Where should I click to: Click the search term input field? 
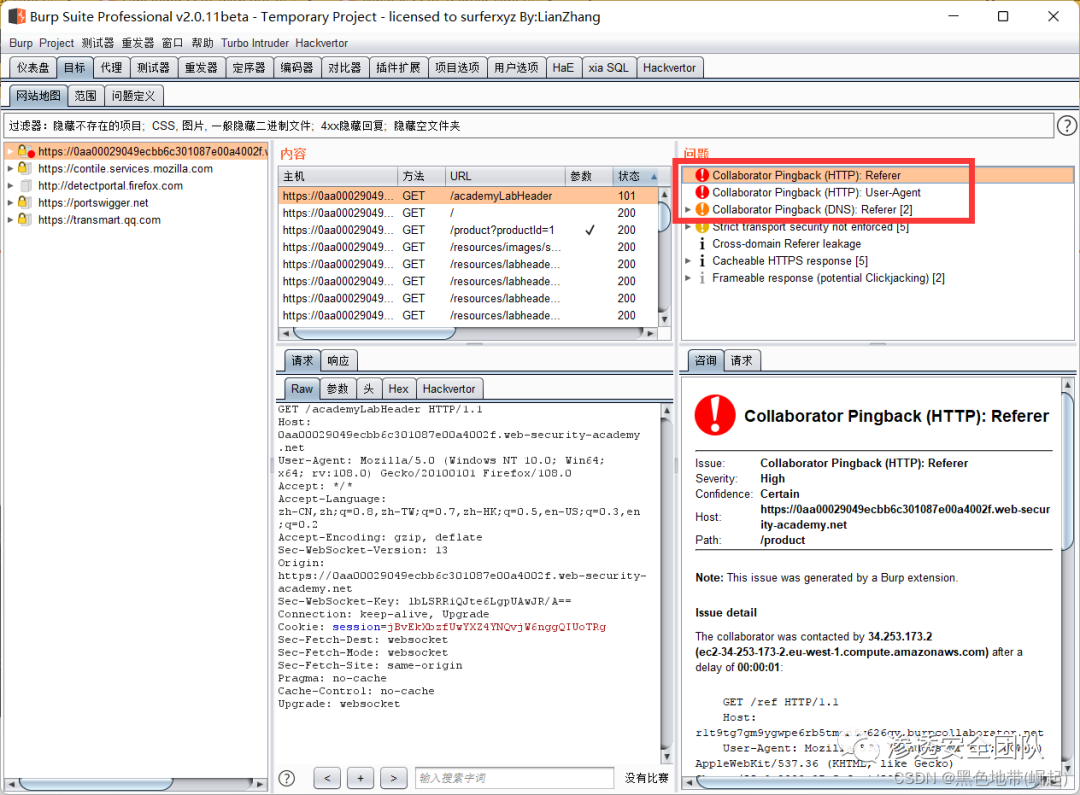pos(514,778)
